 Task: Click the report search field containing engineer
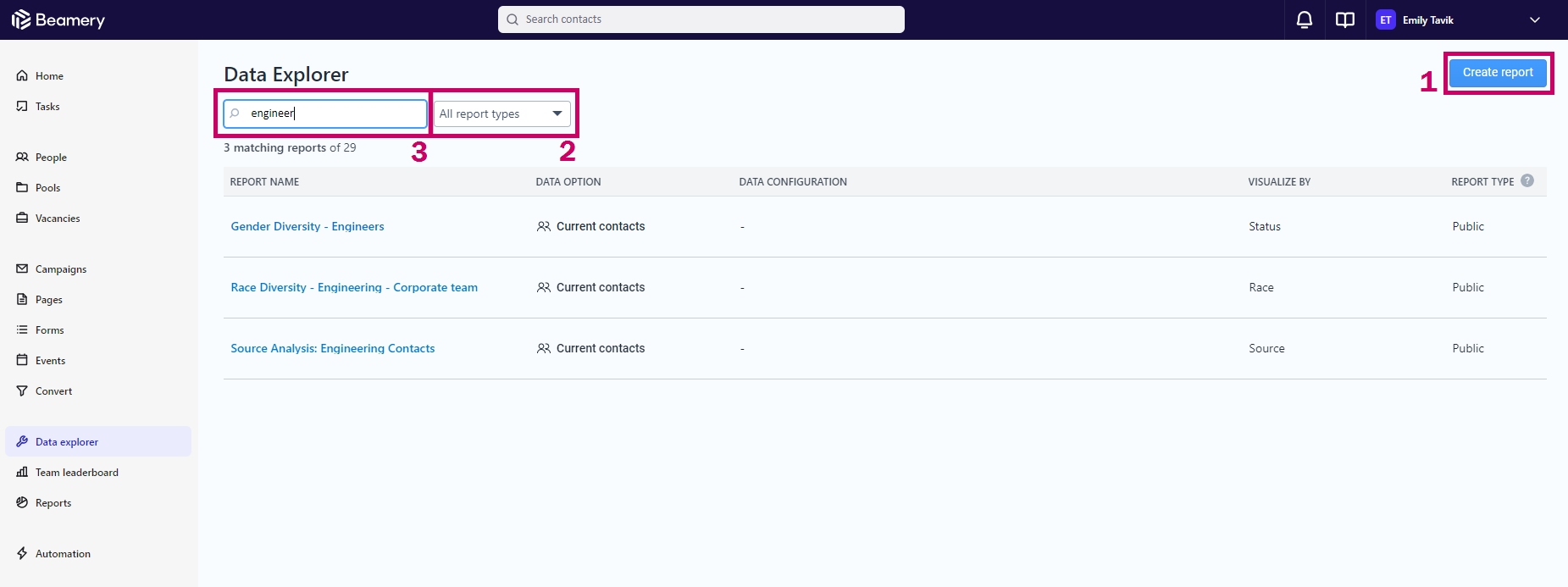325,114
